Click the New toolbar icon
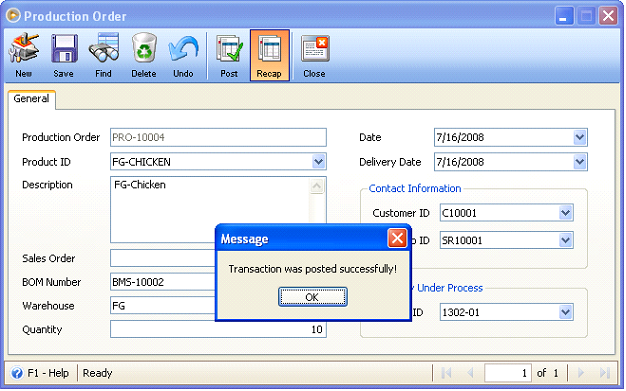Screen dimensions: 626x391 click(x=24, y=48)
